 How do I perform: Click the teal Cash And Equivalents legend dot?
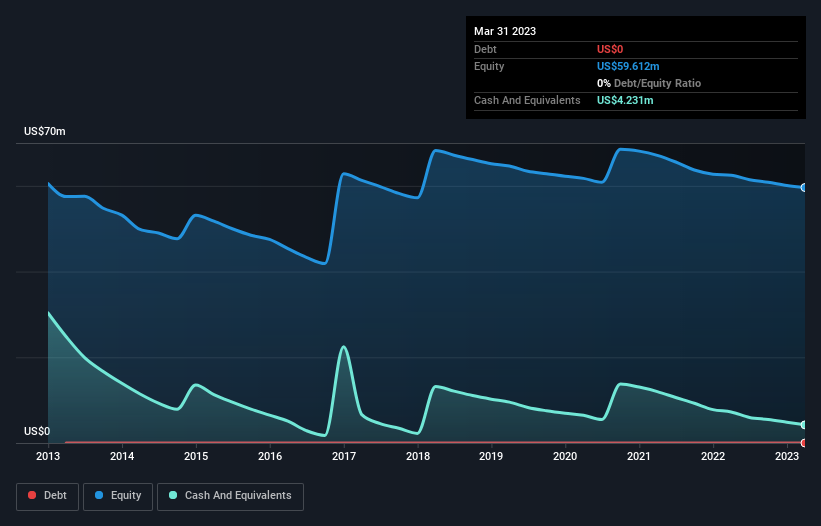coord(173,495)
